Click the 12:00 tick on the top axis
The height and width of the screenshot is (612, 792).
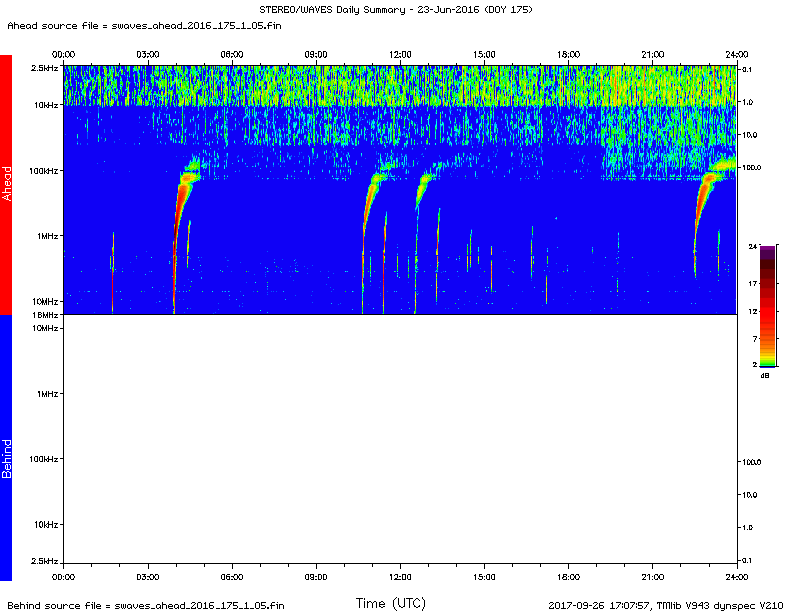tap(400, 54)
